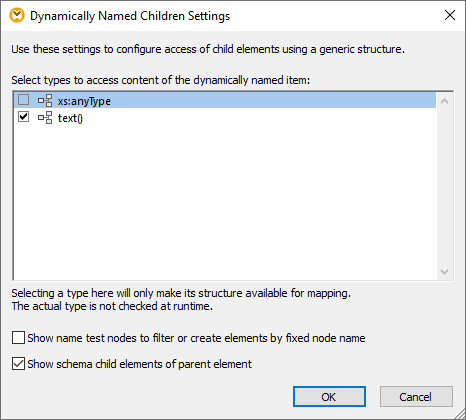Click the type list scroll down arrow
Image resolution: width=466 pixels, height=420 pixels.
(x=444, y=272)
